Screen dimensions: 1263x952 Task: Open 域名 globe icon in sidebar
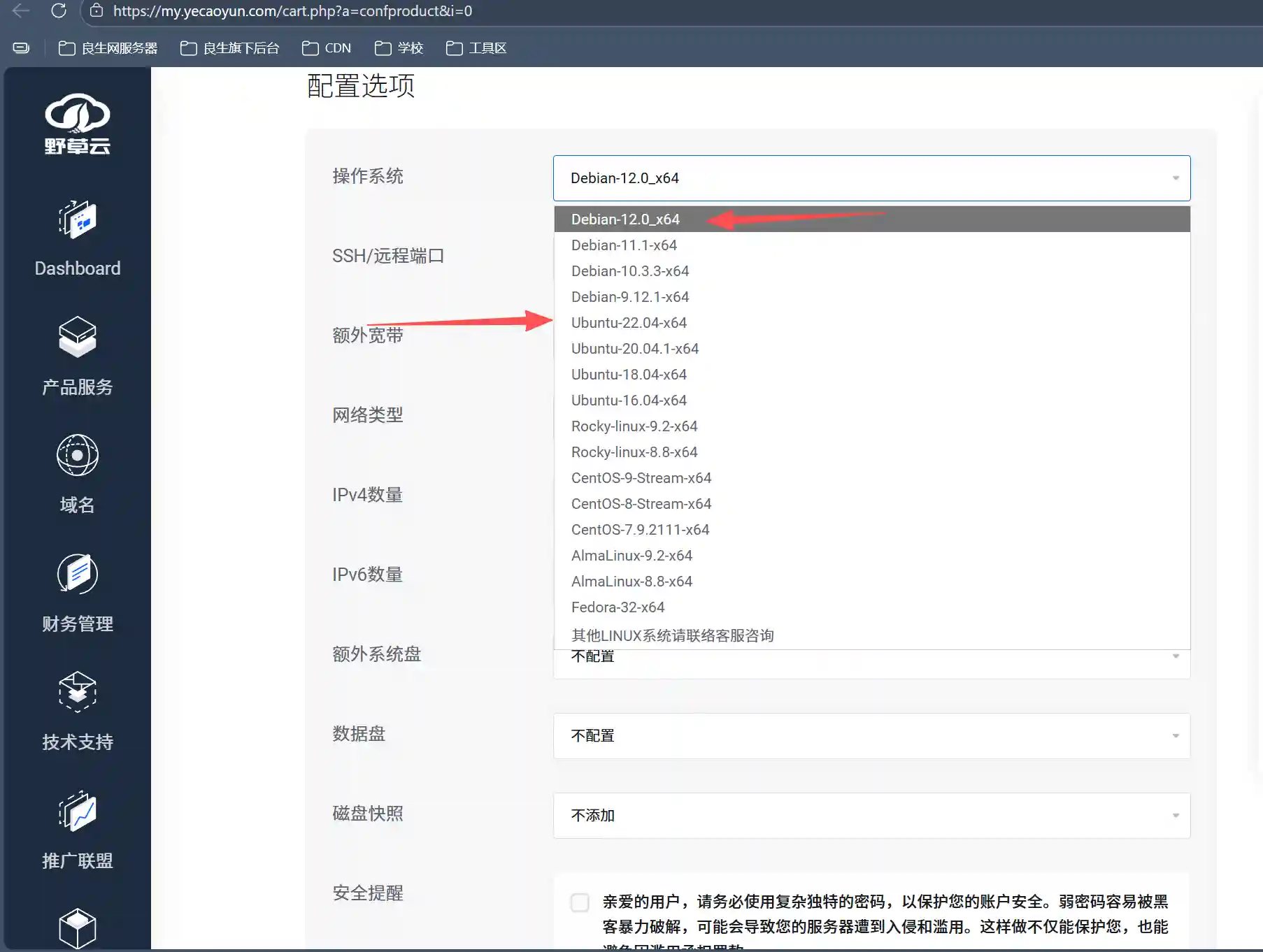click(78, 455)
